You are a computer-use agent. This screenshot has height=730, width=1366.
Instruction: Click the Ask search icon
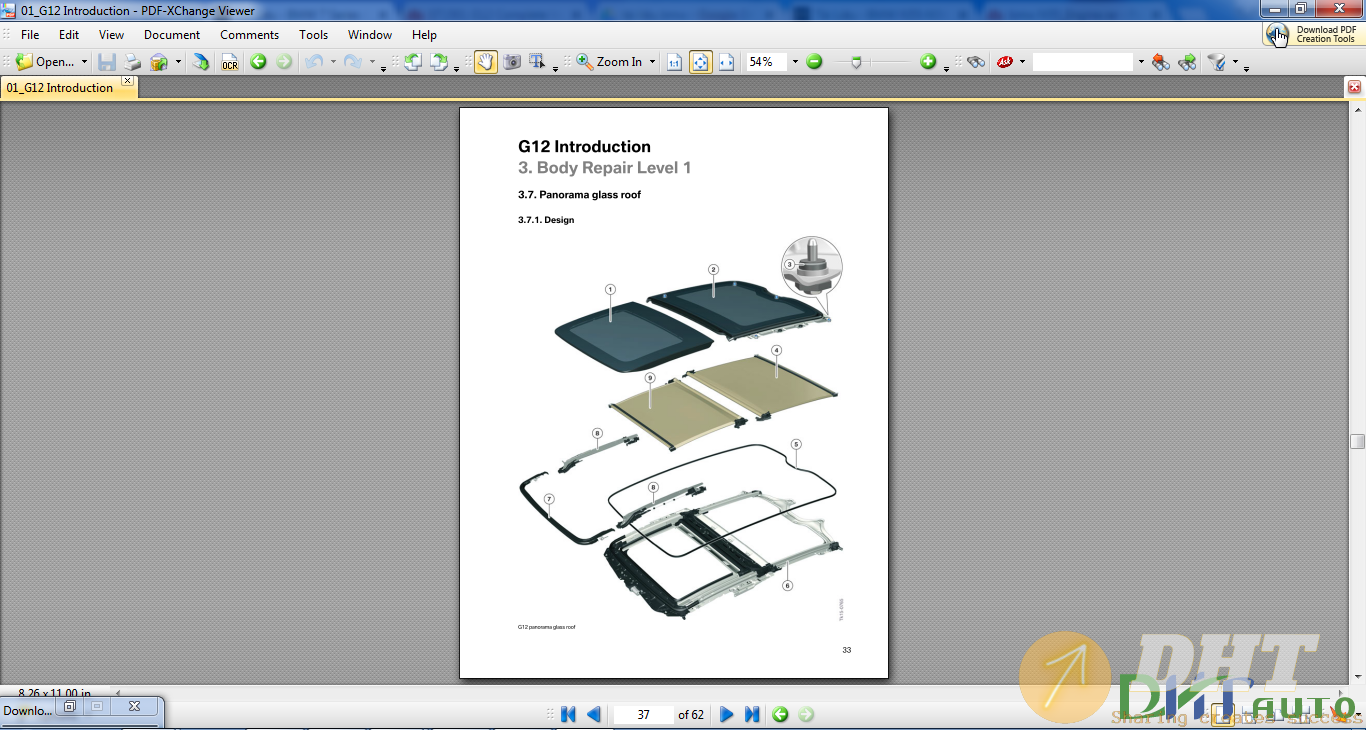pos(1005,62)
